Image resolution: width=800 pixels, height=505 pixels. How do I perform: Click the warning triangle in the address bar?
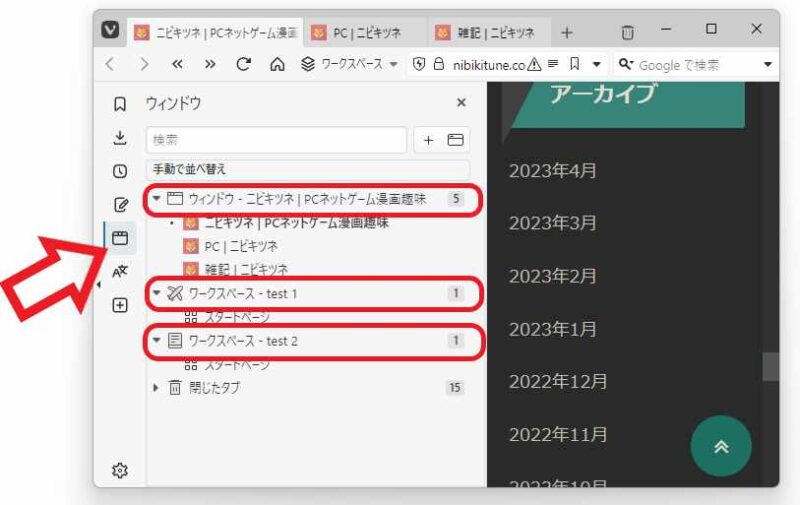pyautogui.click(x=534, y=64)
